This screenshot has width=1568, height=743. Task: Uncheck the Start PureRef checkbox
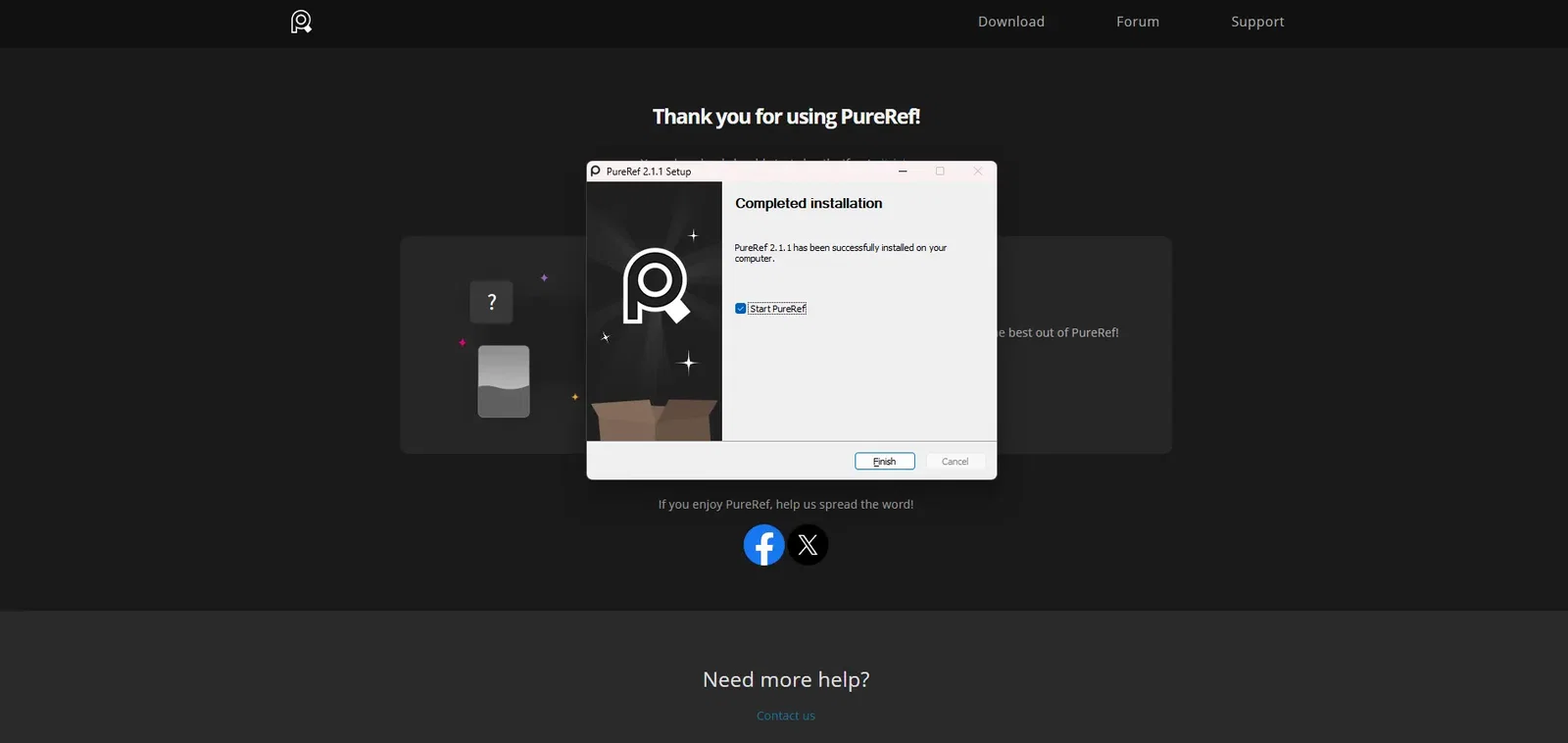coord(741,309)
